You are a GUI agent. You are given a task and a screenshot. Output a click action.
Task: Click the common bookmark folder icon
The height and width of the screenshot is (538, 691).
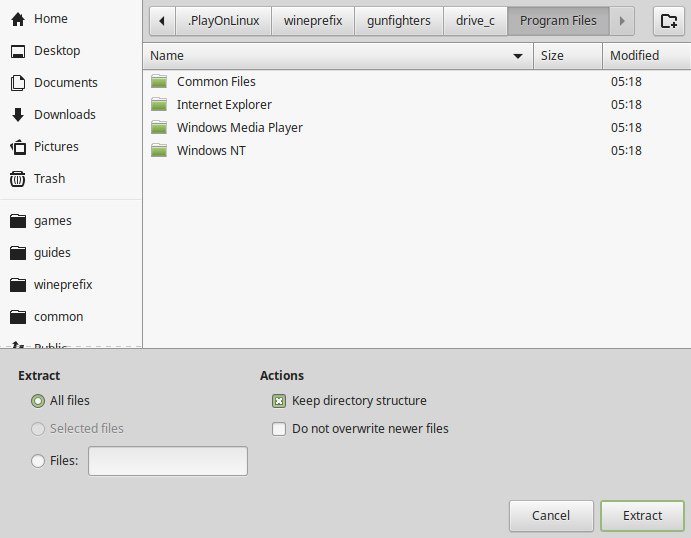coord(18,317)
